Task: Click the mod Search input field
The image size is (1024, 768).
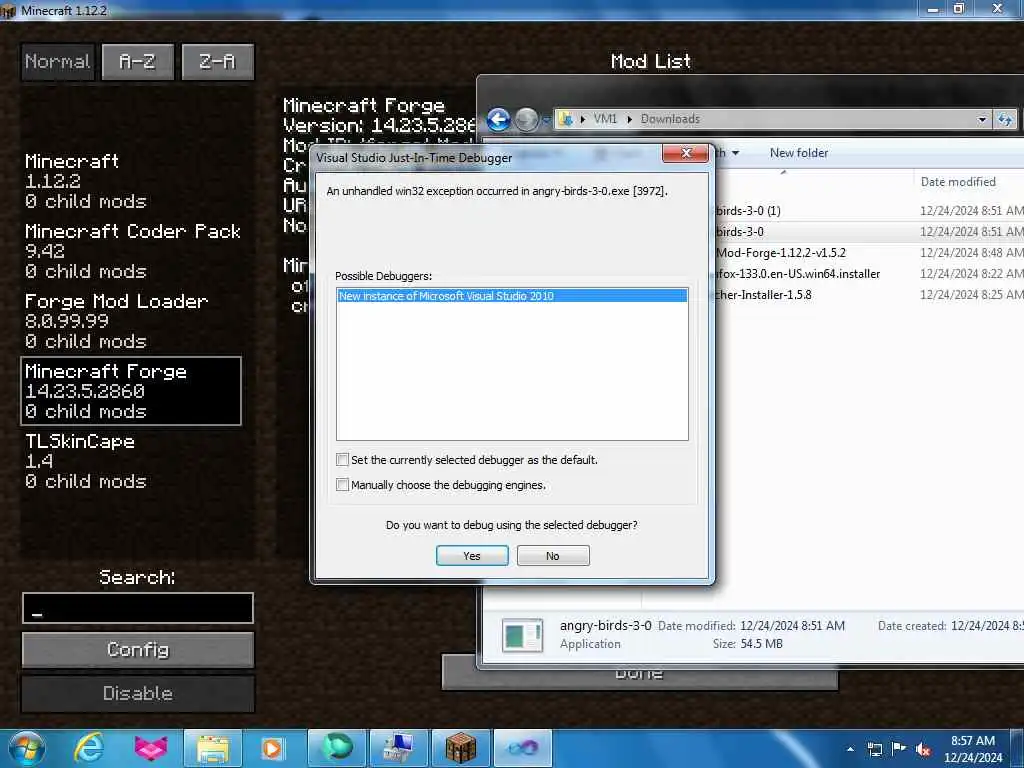Action: [x=138, y=608]
